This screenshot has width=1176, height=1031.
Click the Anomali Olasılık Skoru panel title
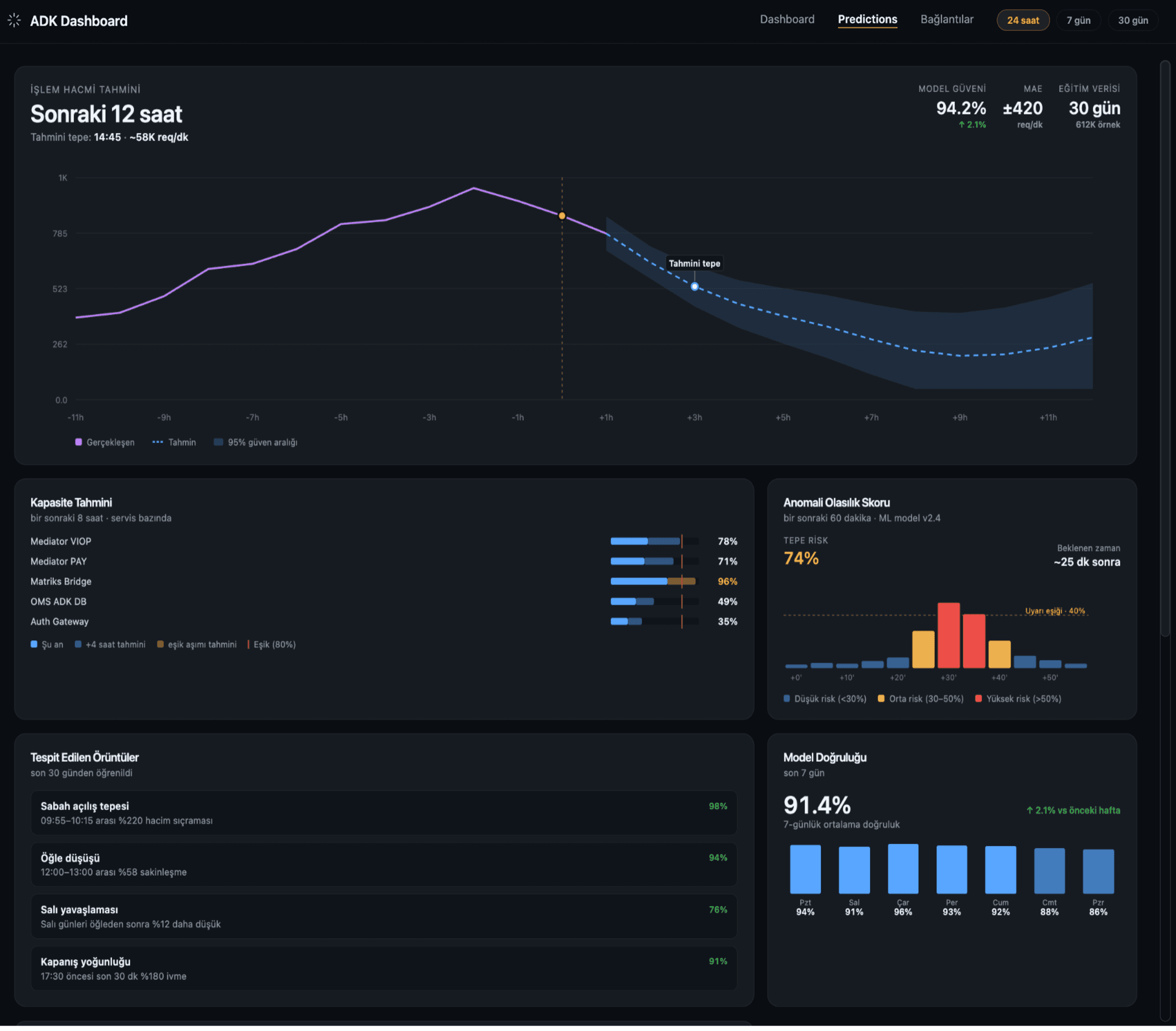click(x=836, y=502)
